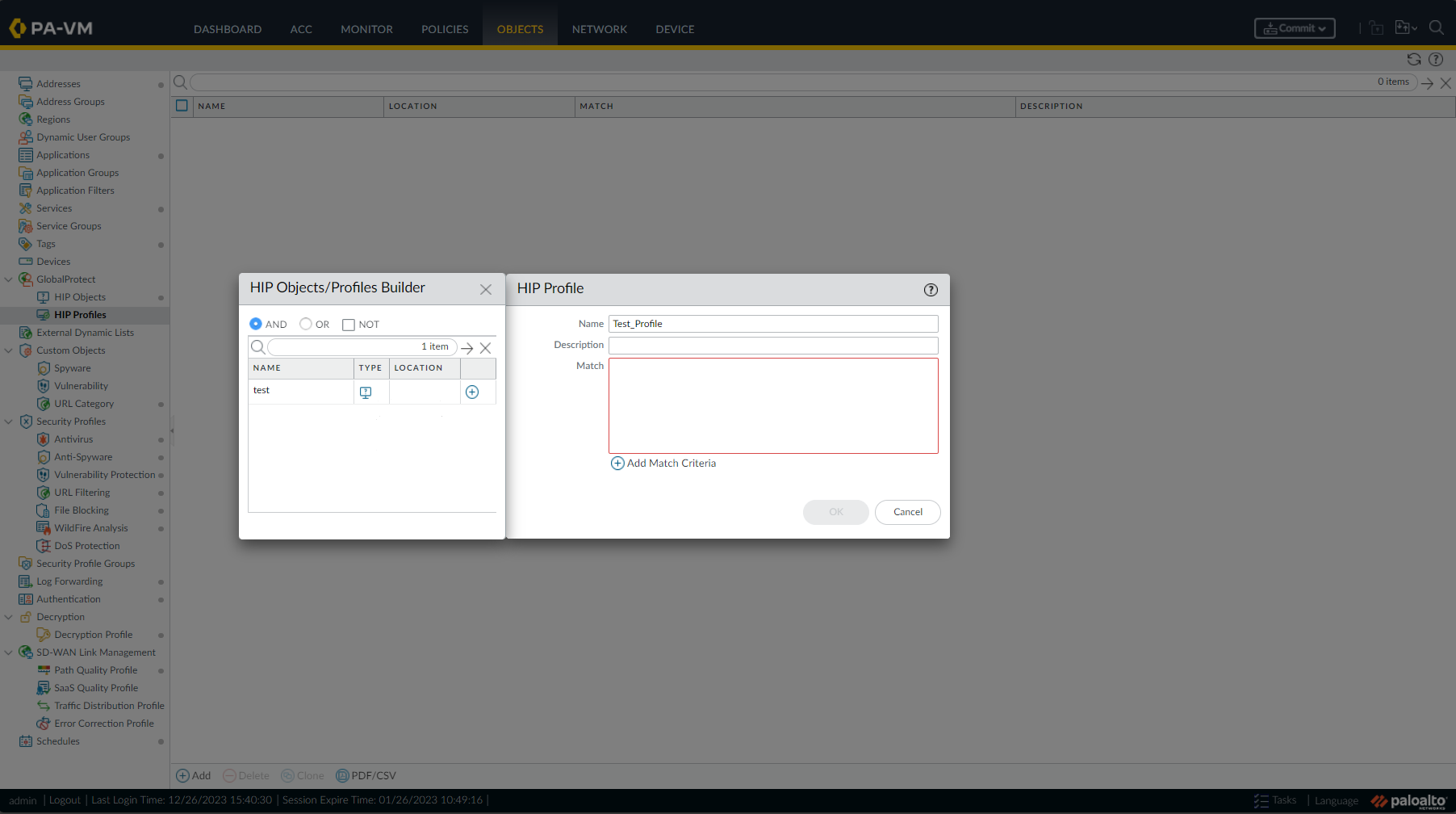Click the page help question icon
Image resolution: width=1456 pixels, height=814 pixels.
pyautogui.click(x=1436, y=60)
